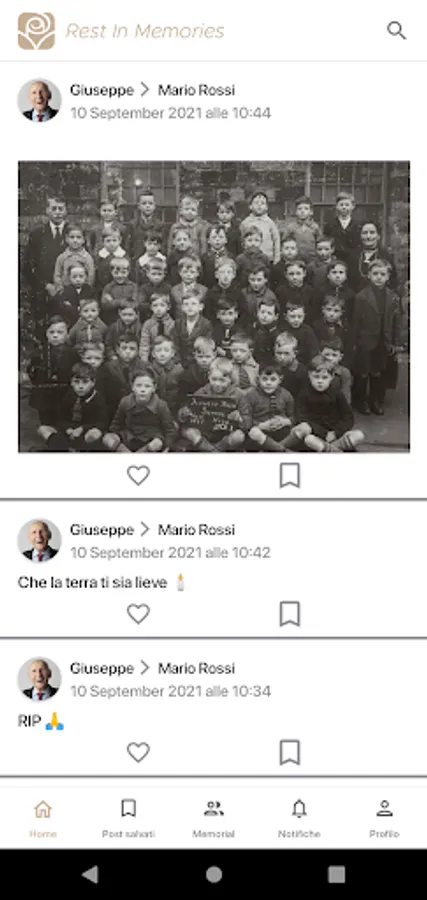Tap Giuseppe's avatar on the RIP post
This screenshot has height=900, width=427.
pos(40,679)
